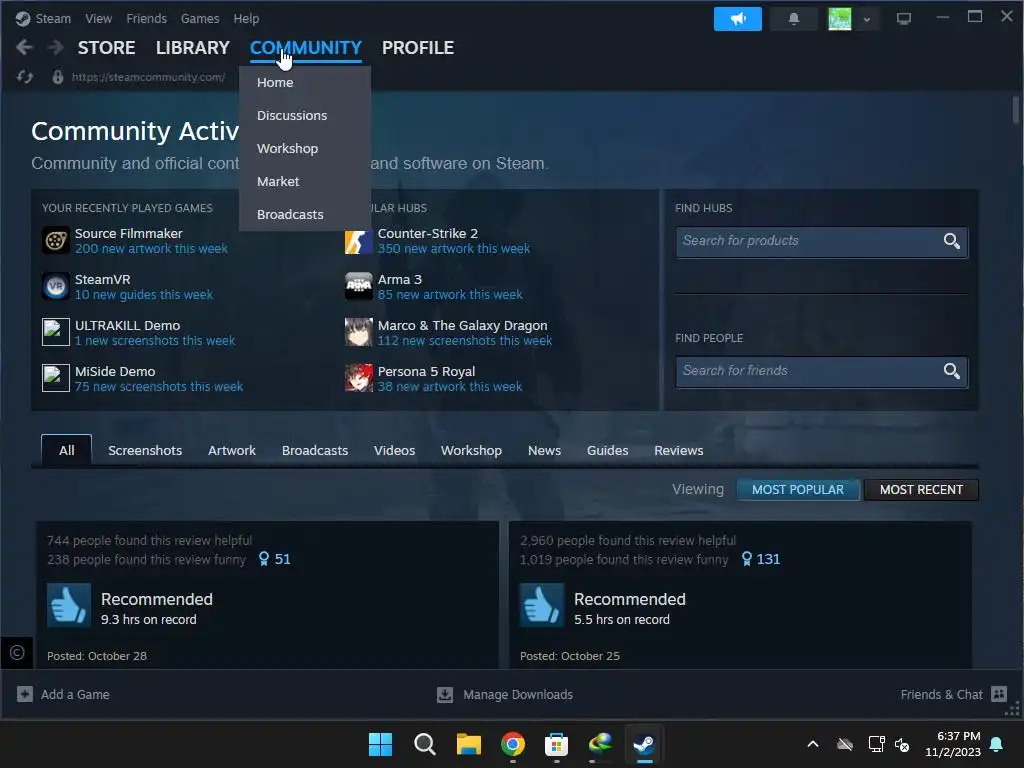This screenshot has width=1024, height=768.
Task: Switch to the All content tab
Action: pyautogui.click(x=67, y=450)
